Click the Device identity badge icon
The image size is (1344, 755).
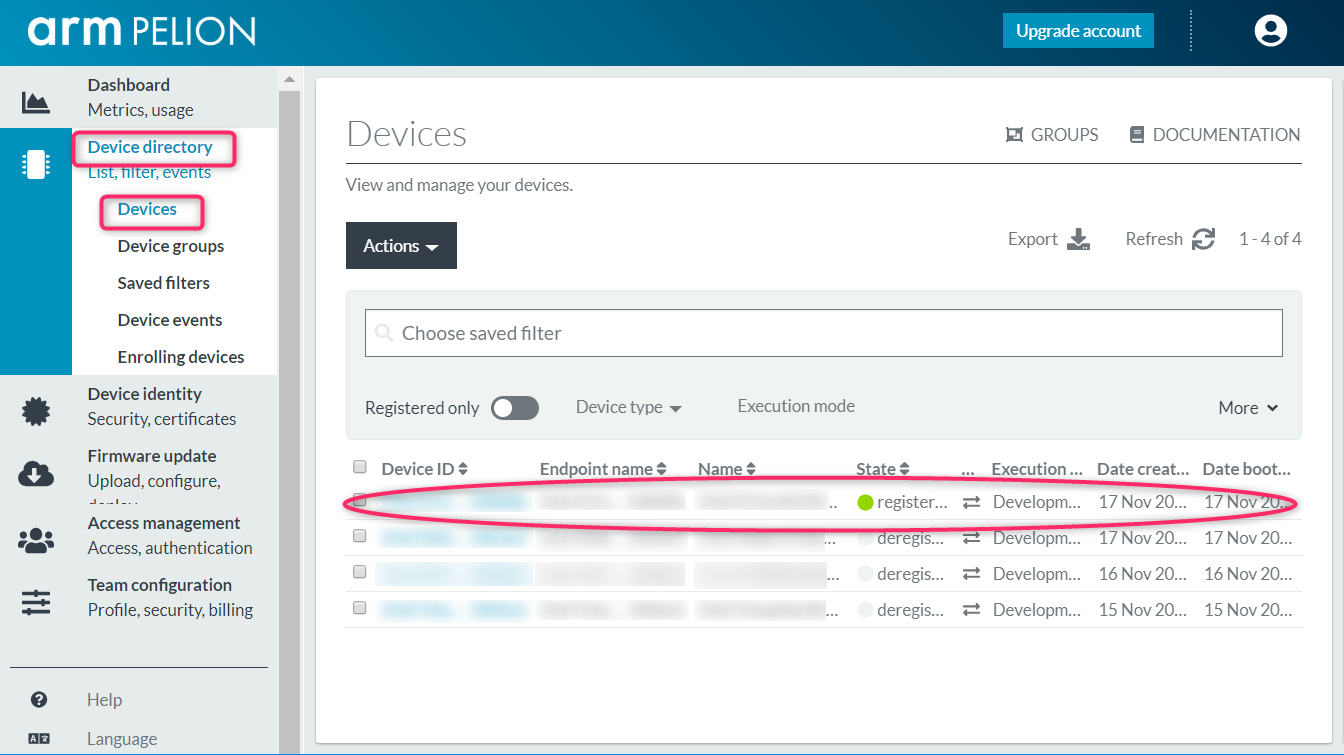coord(36,411)
